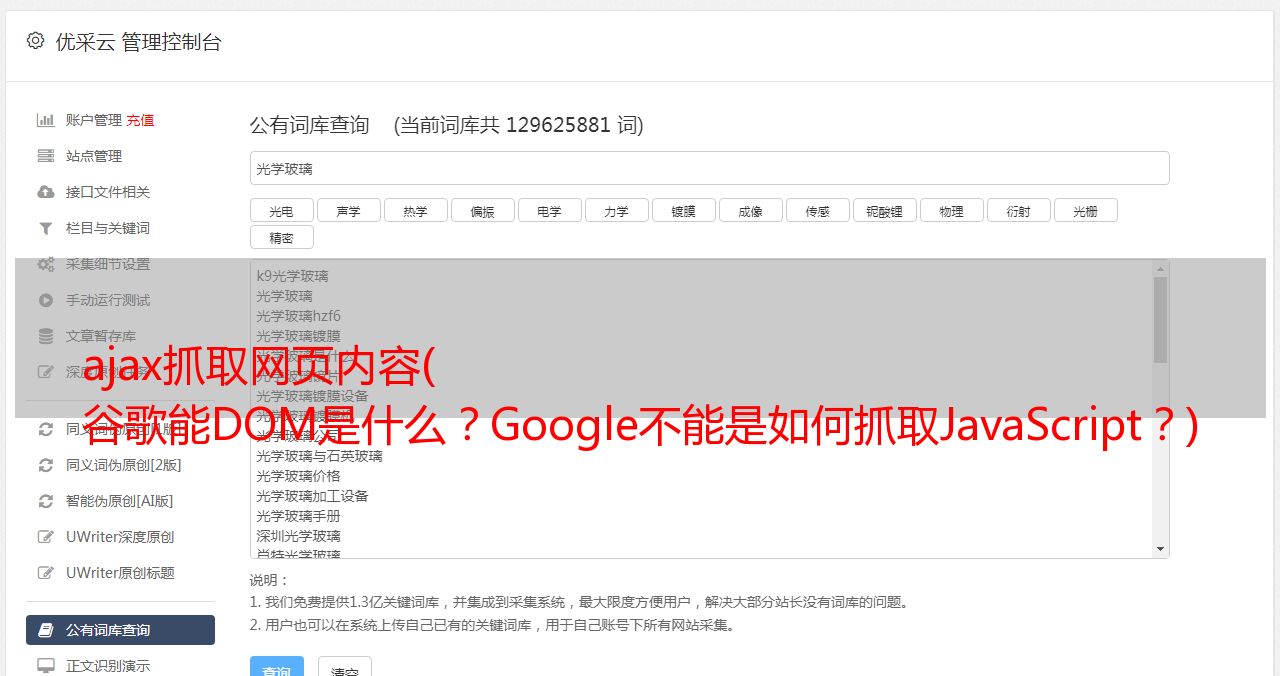Click the blue 查询 query button

(276, 666)
